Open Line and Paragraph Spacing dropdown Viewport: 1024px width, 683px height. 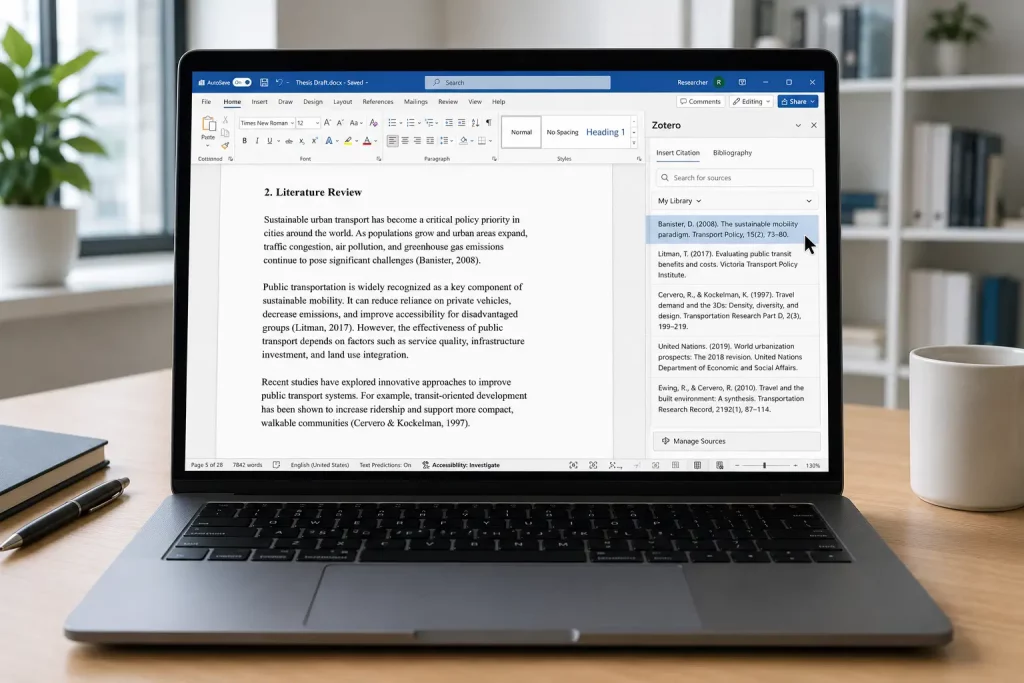coord(445,140)
